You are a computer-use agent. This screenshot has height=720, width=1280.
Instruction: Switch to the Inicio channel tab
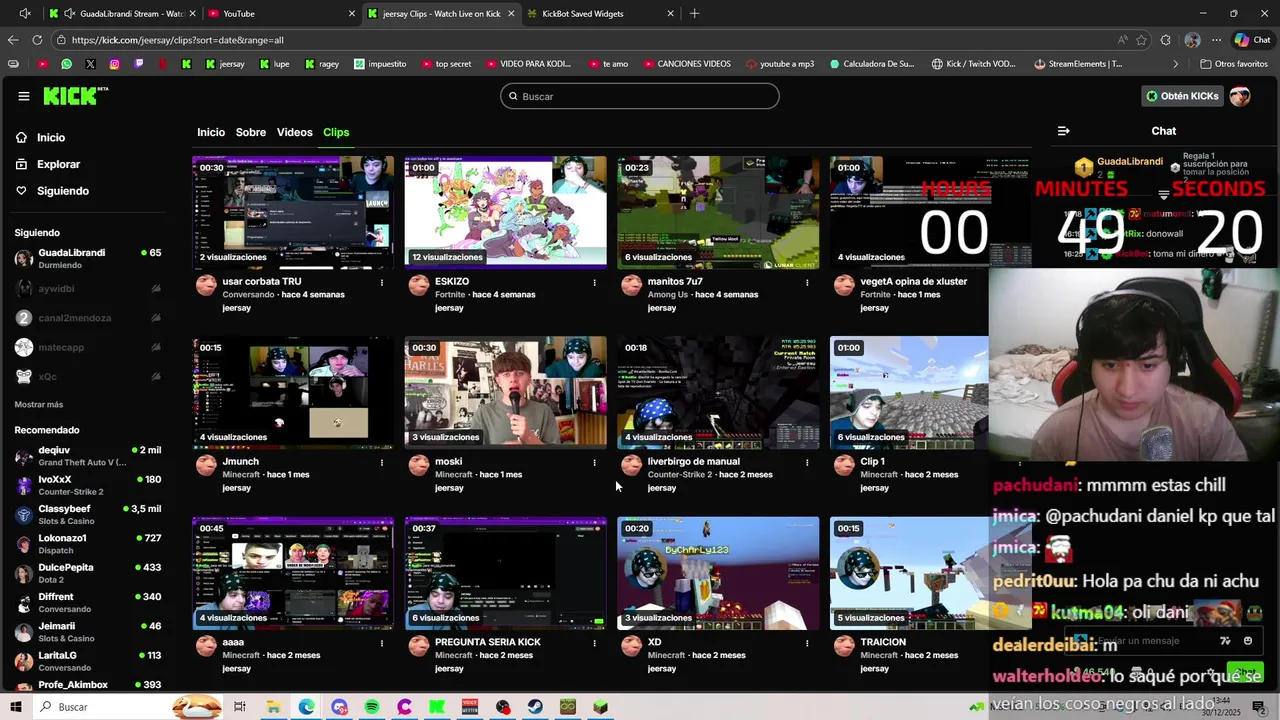(211, 132)
